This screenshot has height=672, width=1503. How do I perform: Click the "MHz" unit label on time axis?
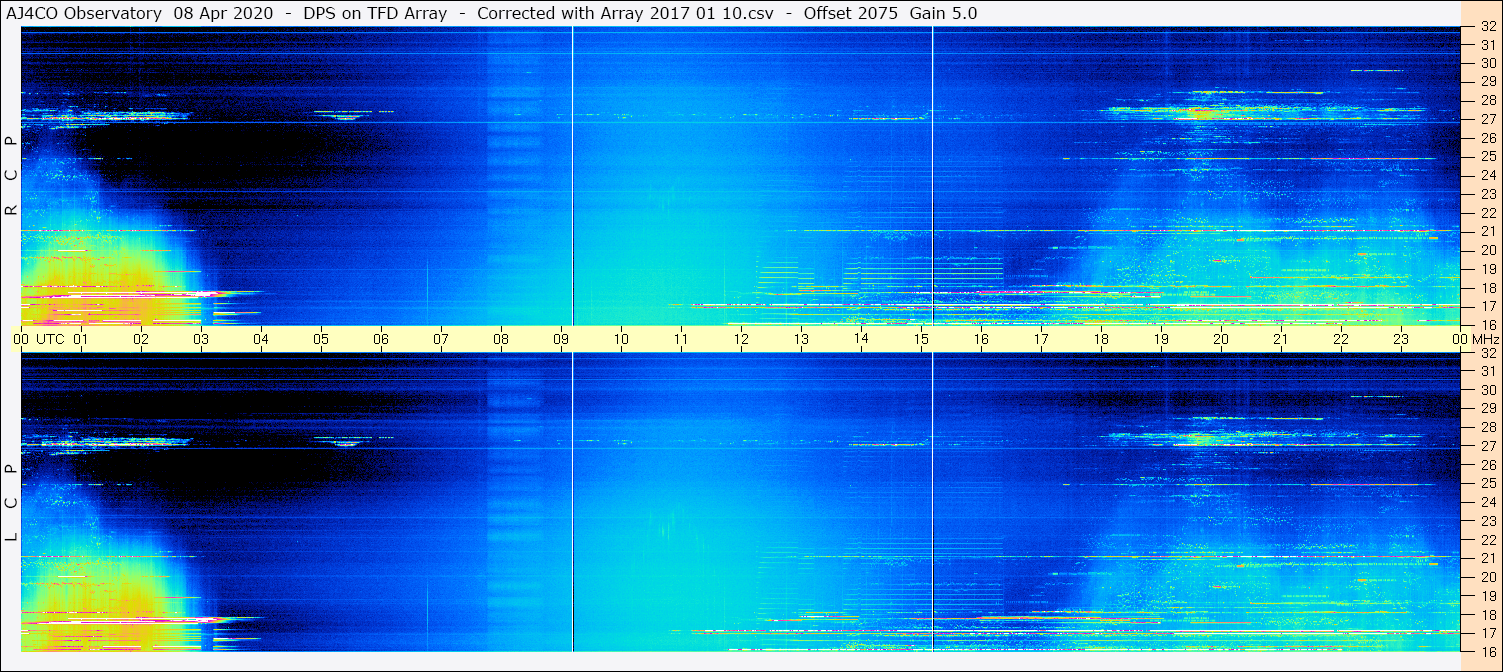pos(1484,339)
